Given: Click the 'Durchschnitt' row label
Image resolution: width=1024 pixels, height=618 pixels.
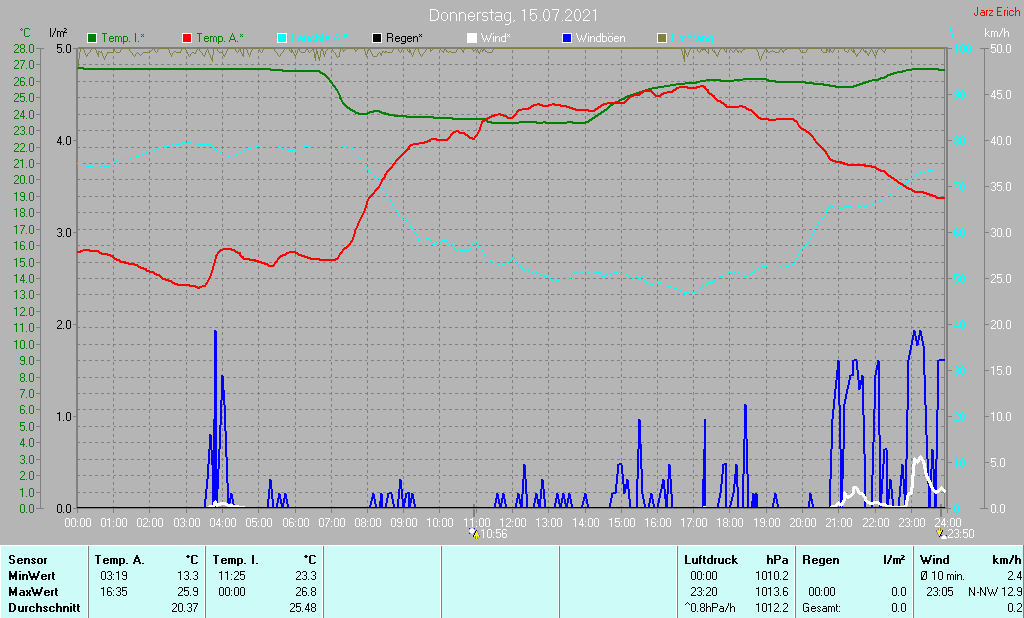Looking at the screenshot, I should [44, 608].
